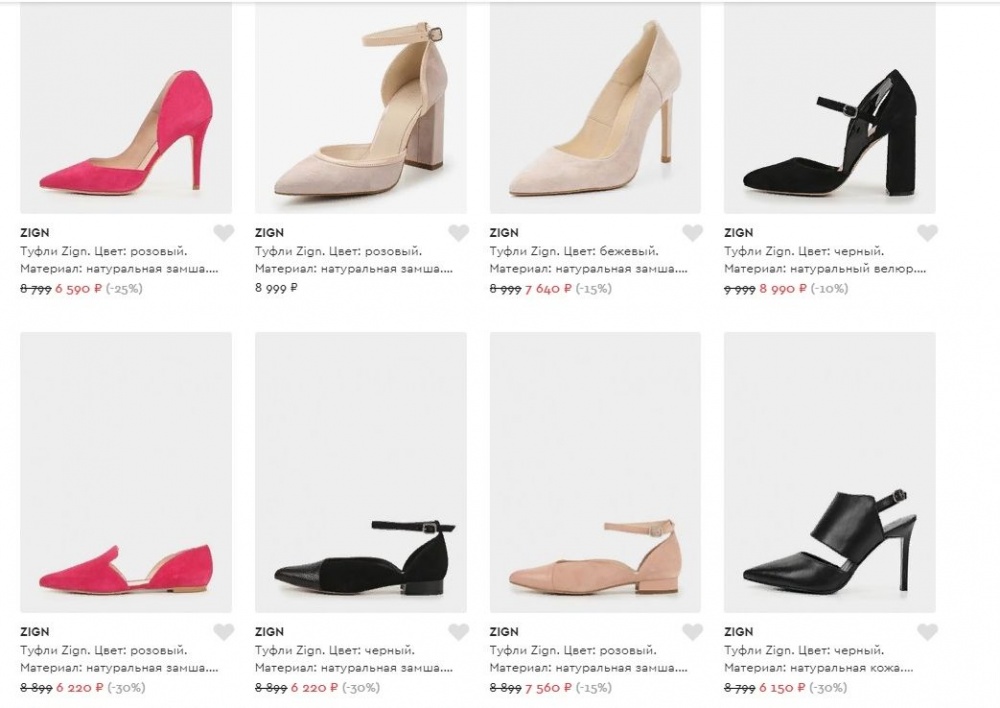Viewport: 1000px width, 708px height.
Task: Open pink stiletto pump product image
Action: [x=126, y=107]
